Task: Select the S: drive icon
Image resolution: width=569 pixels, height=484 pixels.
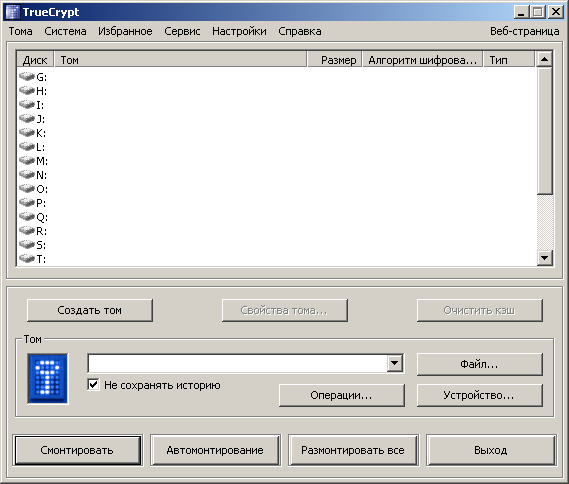Action: (x=27, y=245)
